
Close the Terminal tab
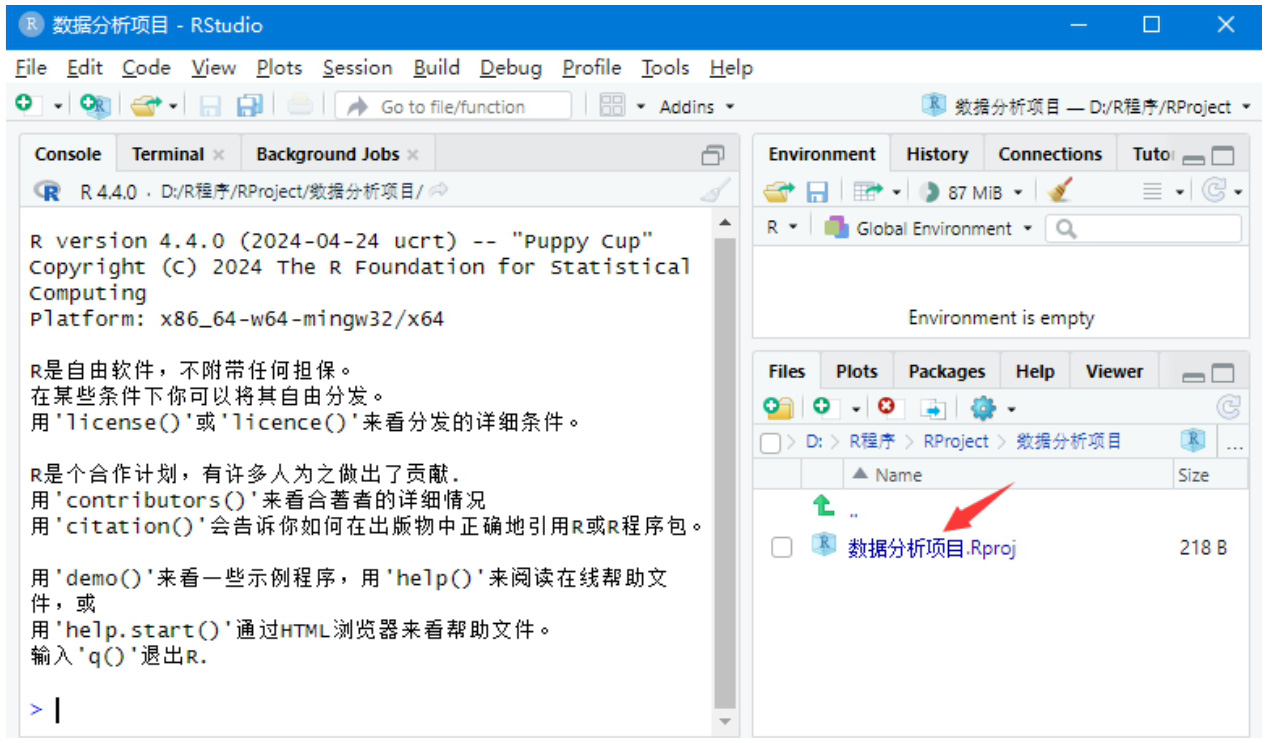pos(218,155)
